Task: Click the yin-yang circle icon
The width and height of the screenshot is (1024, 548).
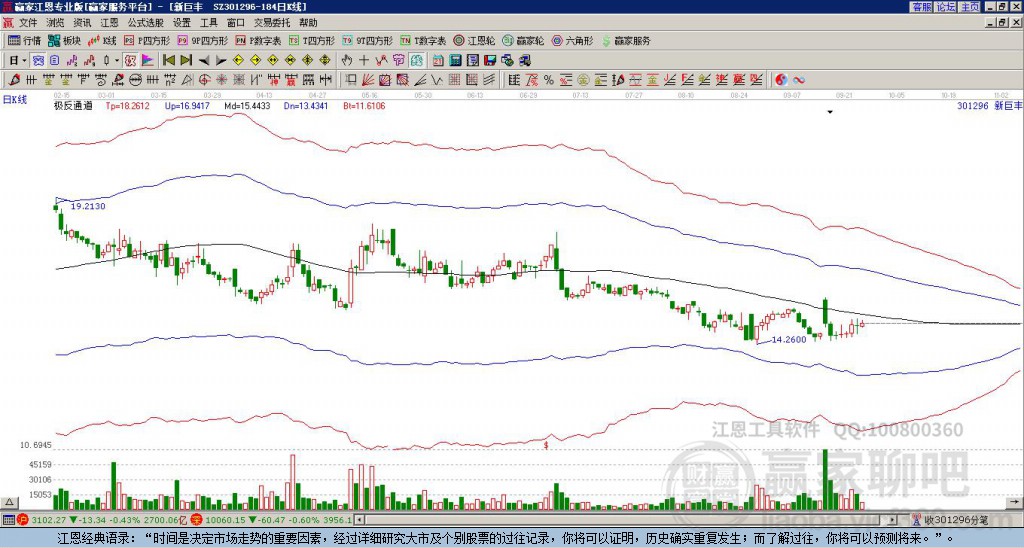Action: 781,80
